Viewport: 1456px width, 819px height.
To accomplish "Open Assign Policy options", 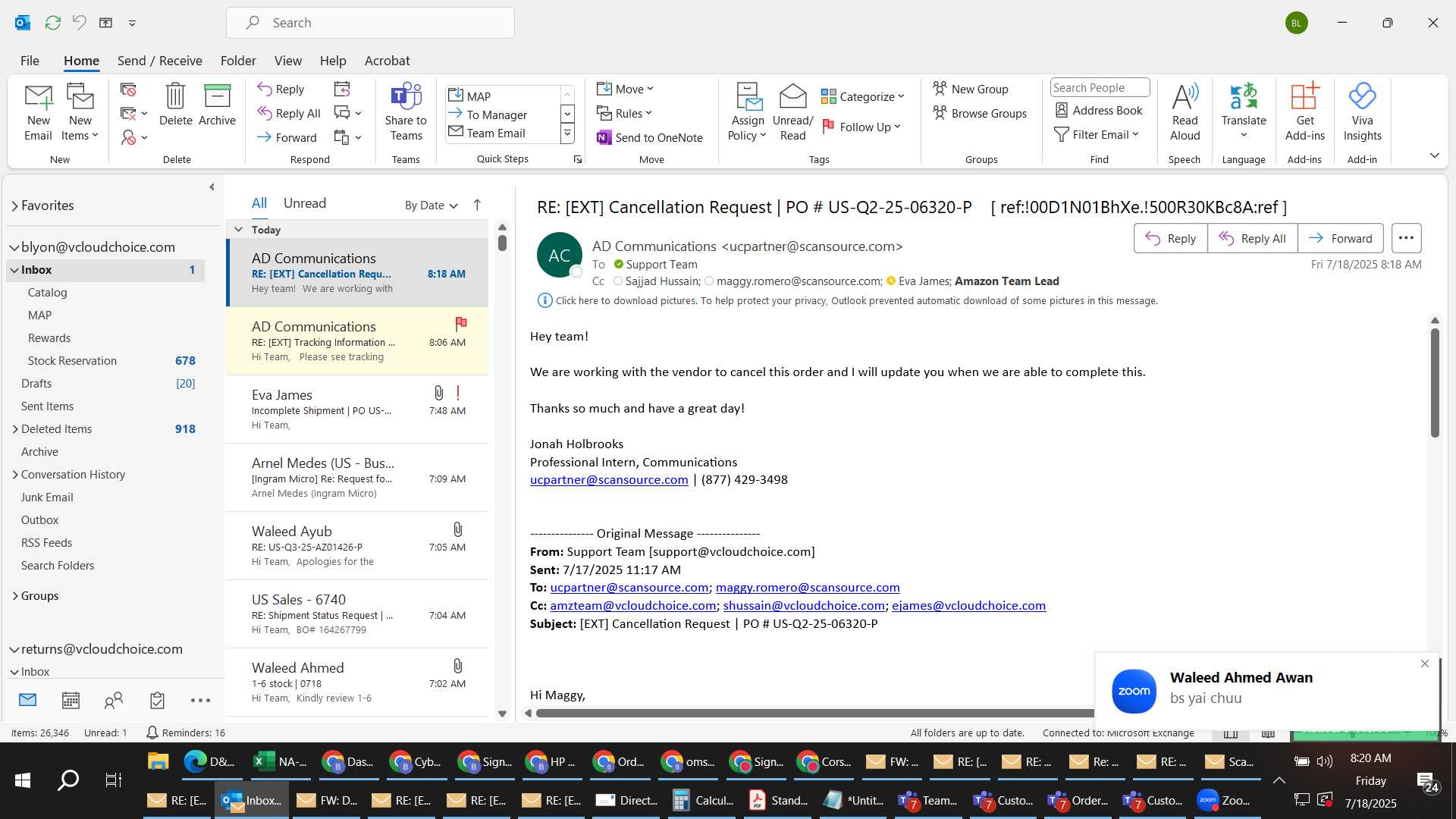I will (x=748, y=113).
